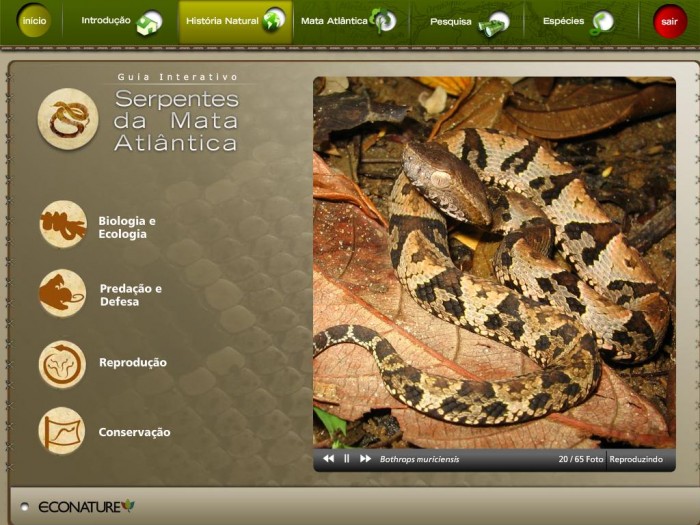This screenshot has height=525, width=700.
Task: Click the Bothrops snake photo
Action: (x=494, y=262)
